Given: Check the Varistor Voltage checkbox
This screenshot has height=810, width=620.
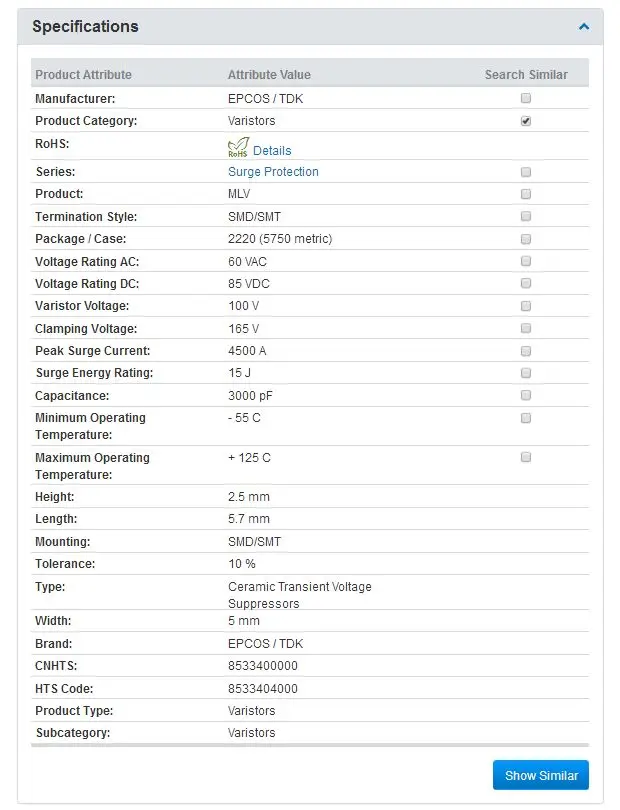Looking at the screenshot, I should pyautogui.click(x=526, y=306).
